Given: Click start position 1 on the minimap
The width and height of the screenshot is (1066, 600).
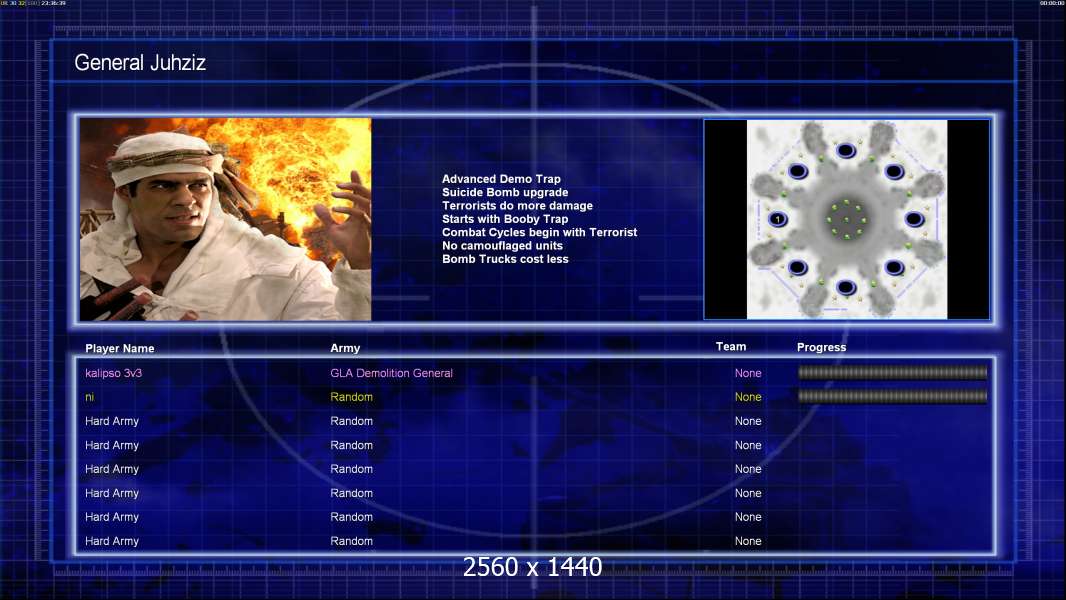Looking at the screenshot, I should tap(778, 219).
